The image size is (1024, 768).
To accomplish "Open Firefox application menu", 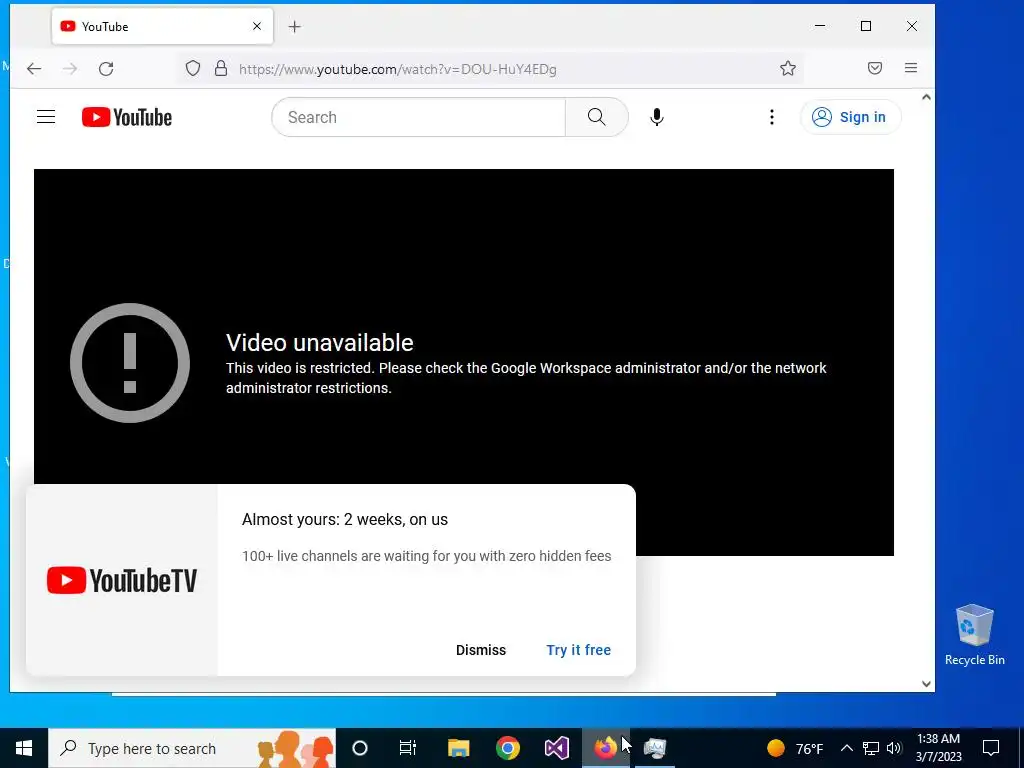I will tap(911, 68).
